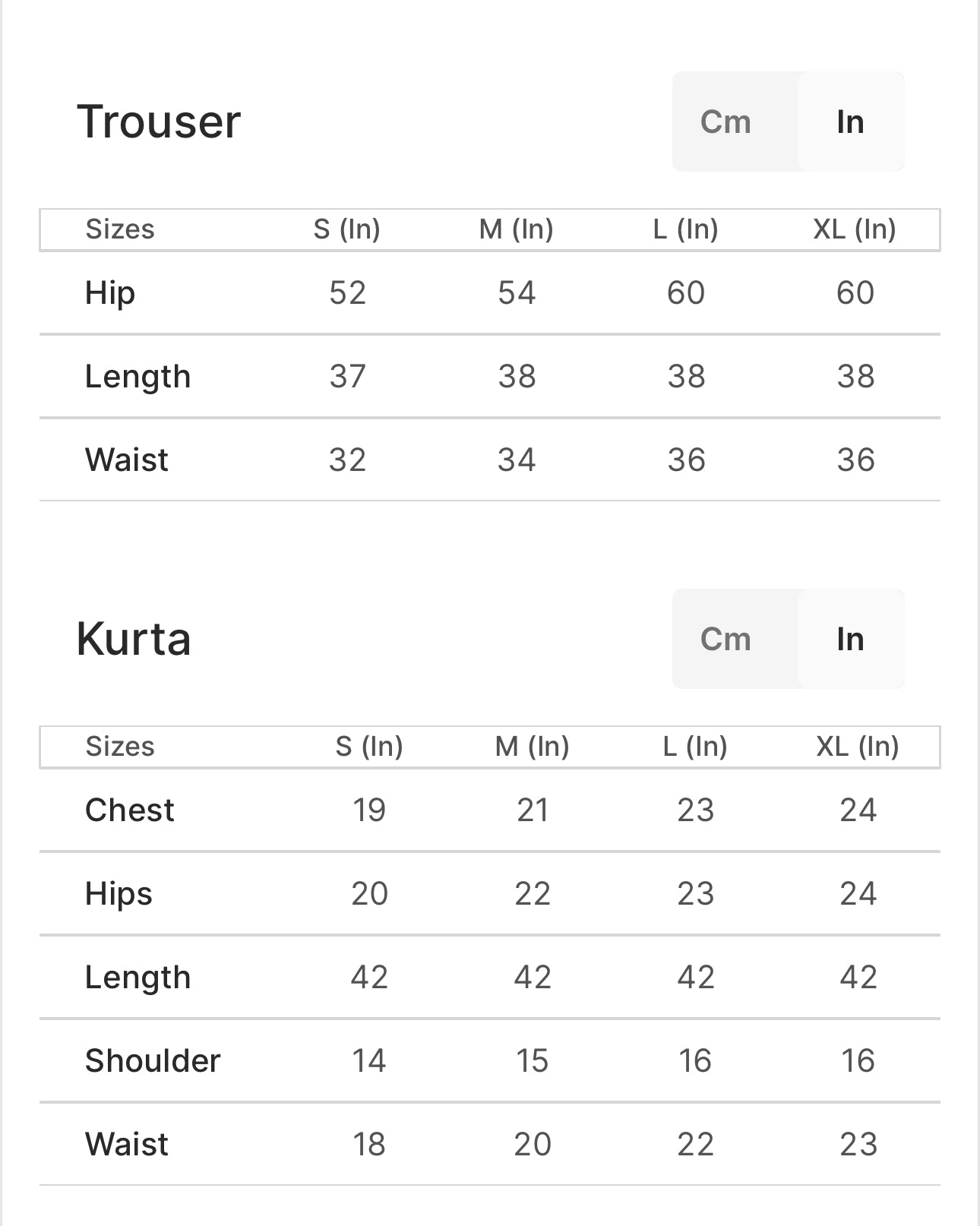Click Kurta Chest value 19 for size S

(369, 810)
